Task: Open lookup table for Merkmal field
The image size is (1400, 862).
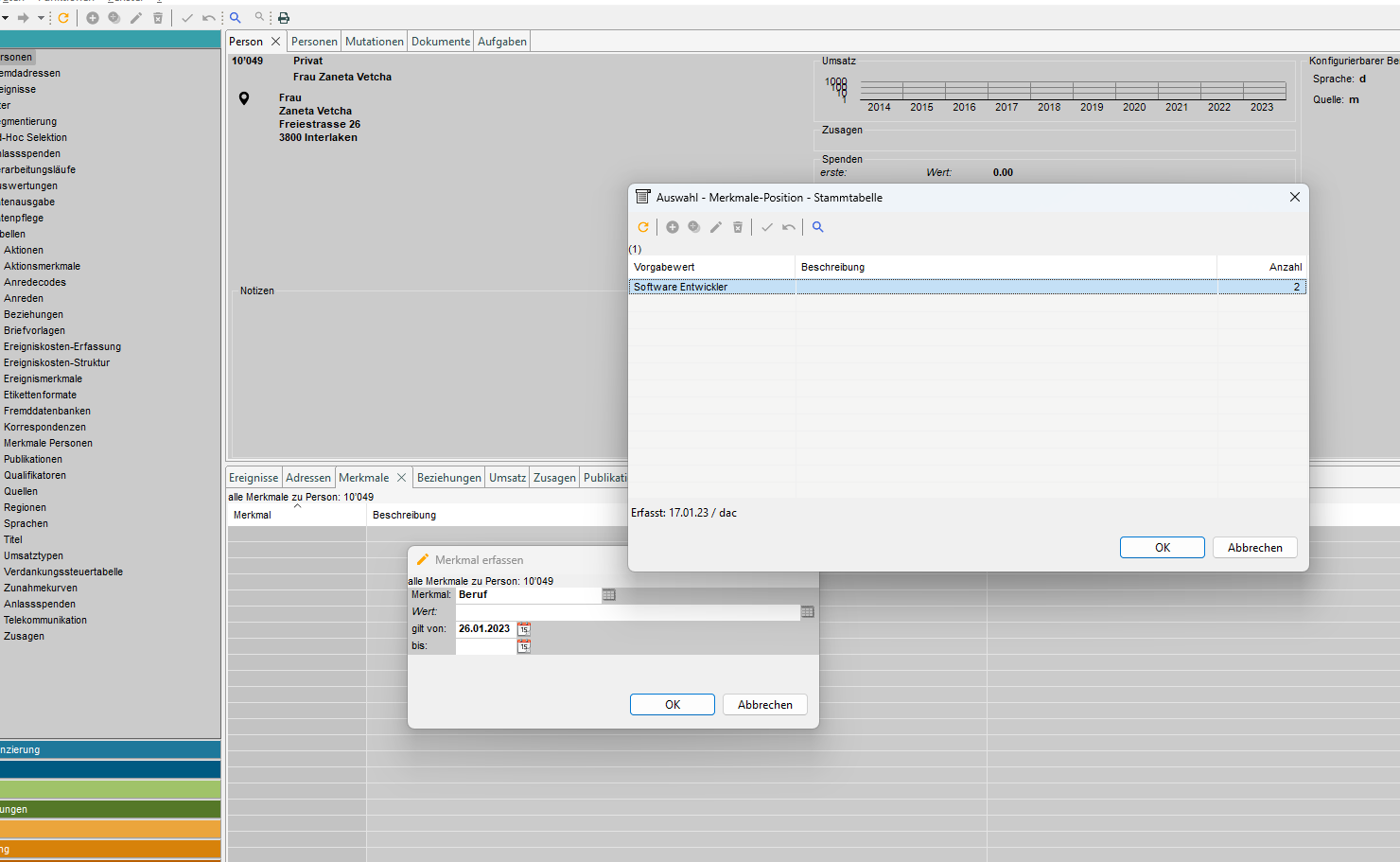Action: point(609,595)
